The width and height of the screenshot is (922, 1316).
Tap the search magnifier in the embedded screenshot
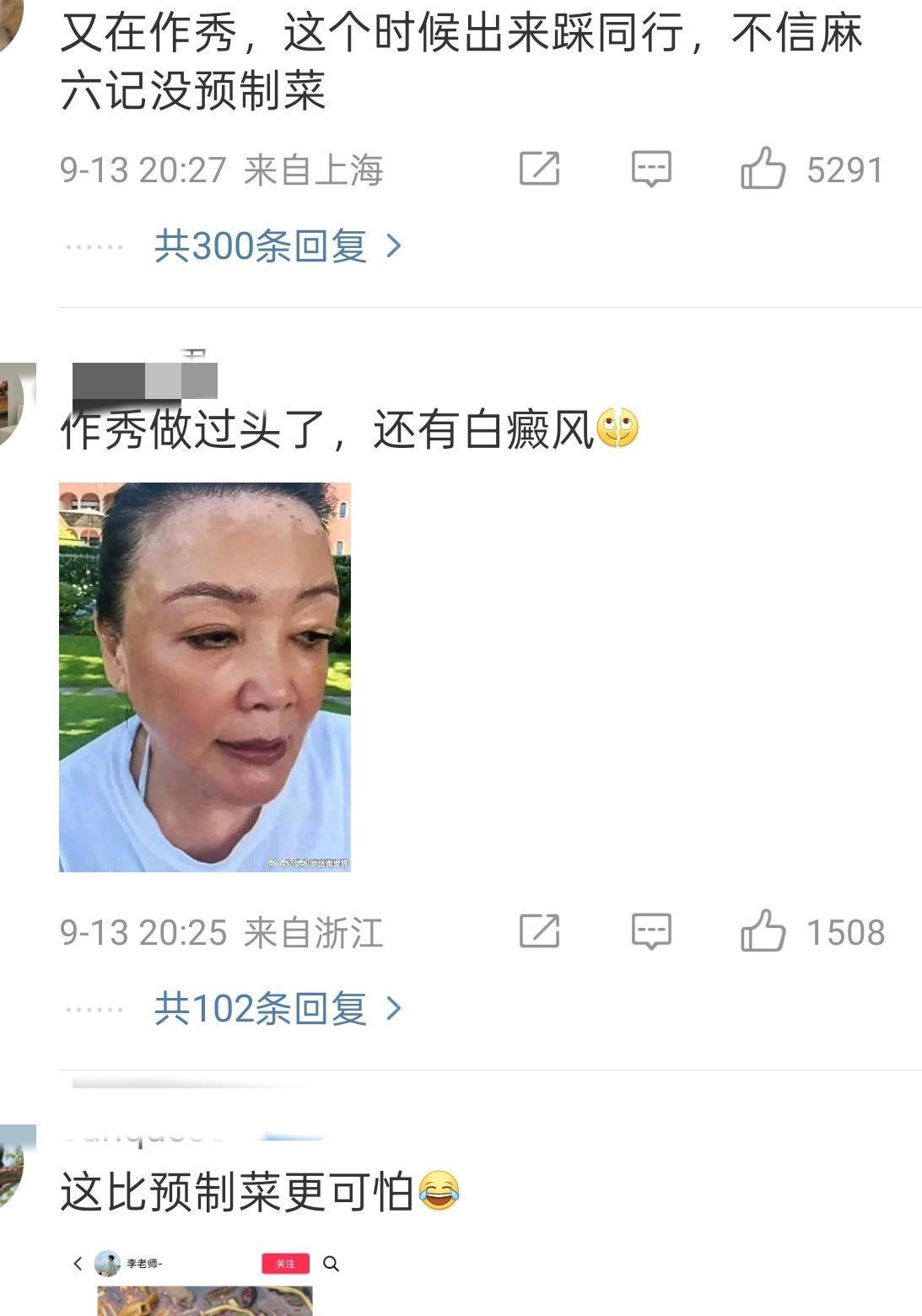(331, 1264)
